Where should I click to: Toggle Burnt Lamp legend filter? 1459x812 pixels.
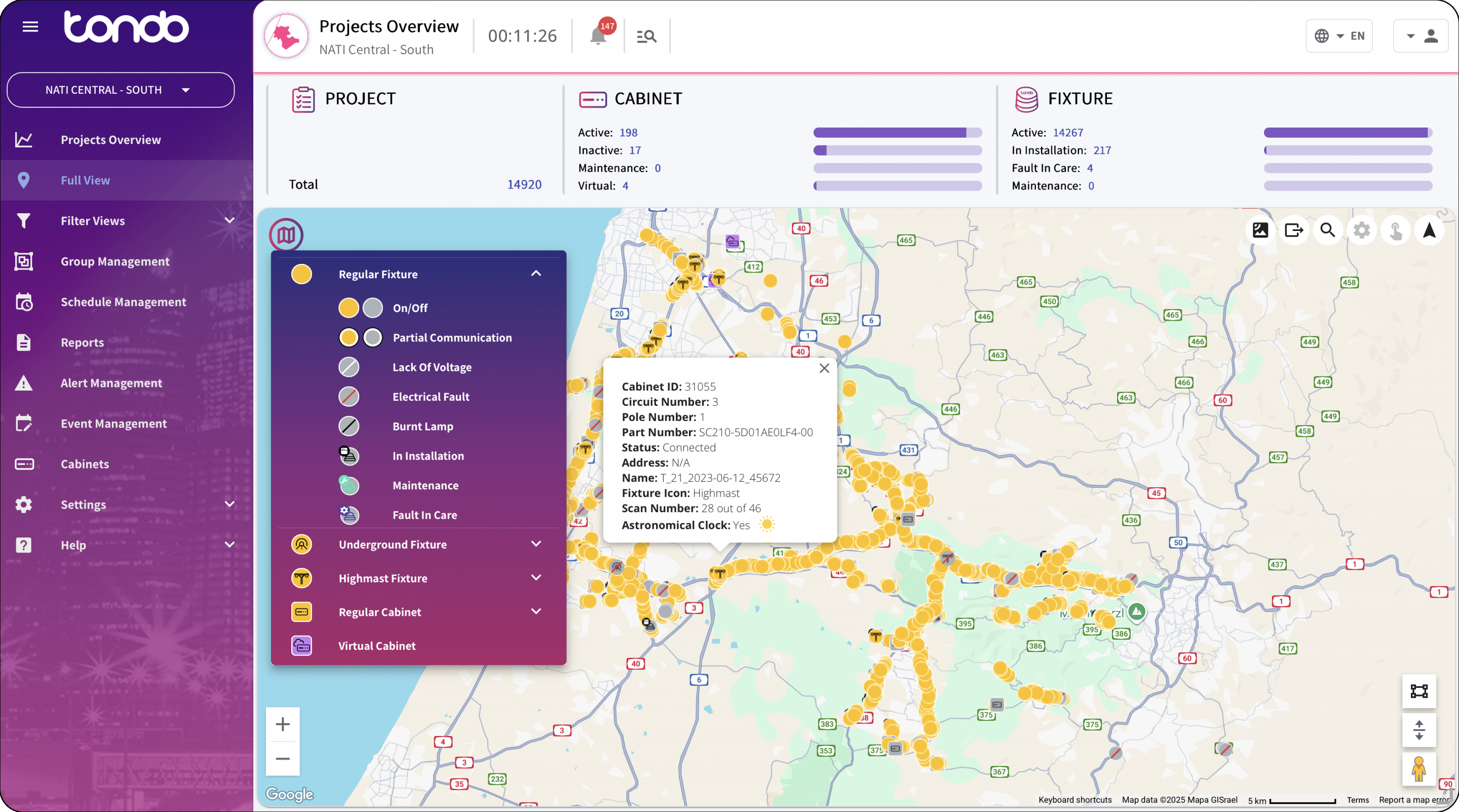[x=423, y=427]
